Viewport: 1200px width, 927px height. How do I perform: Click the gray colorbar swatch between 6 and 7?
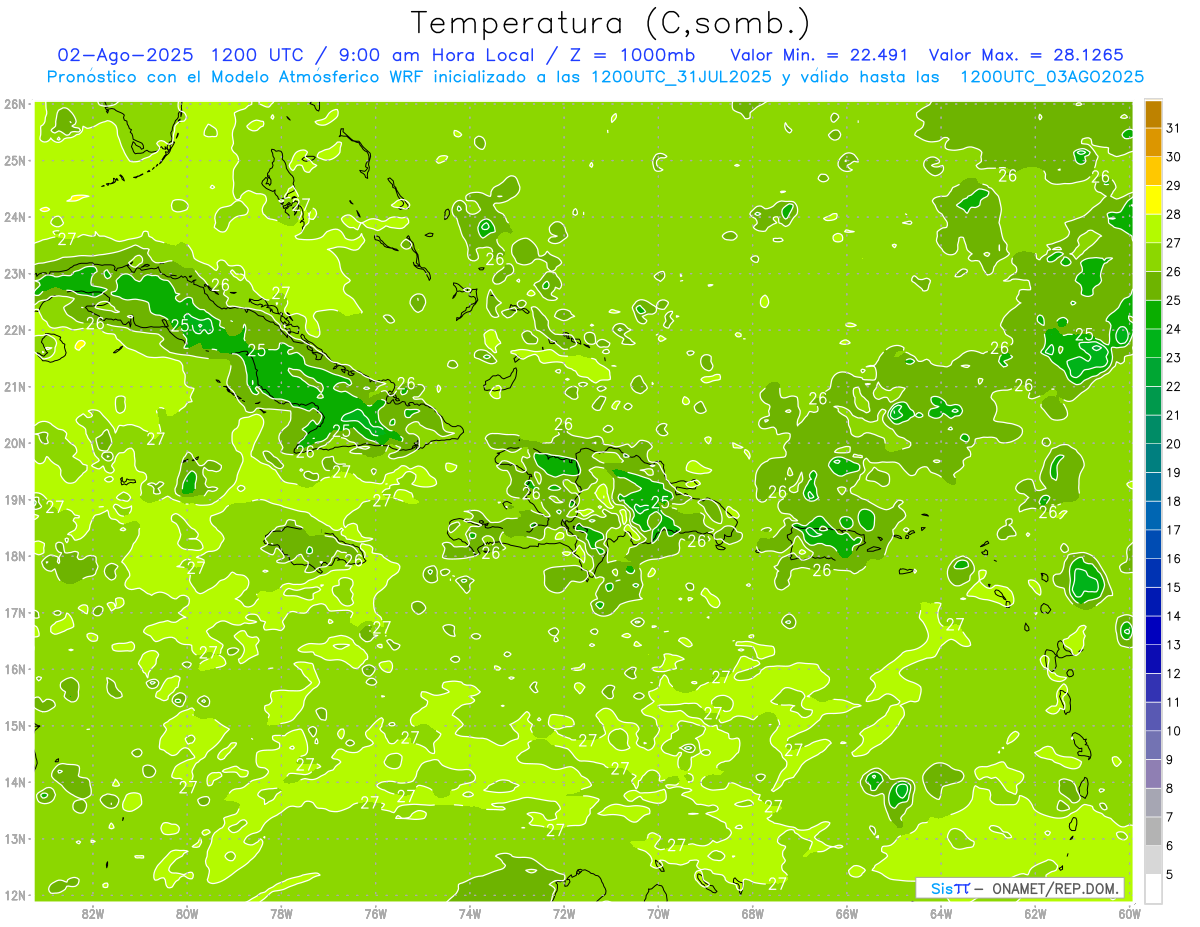1153,831
